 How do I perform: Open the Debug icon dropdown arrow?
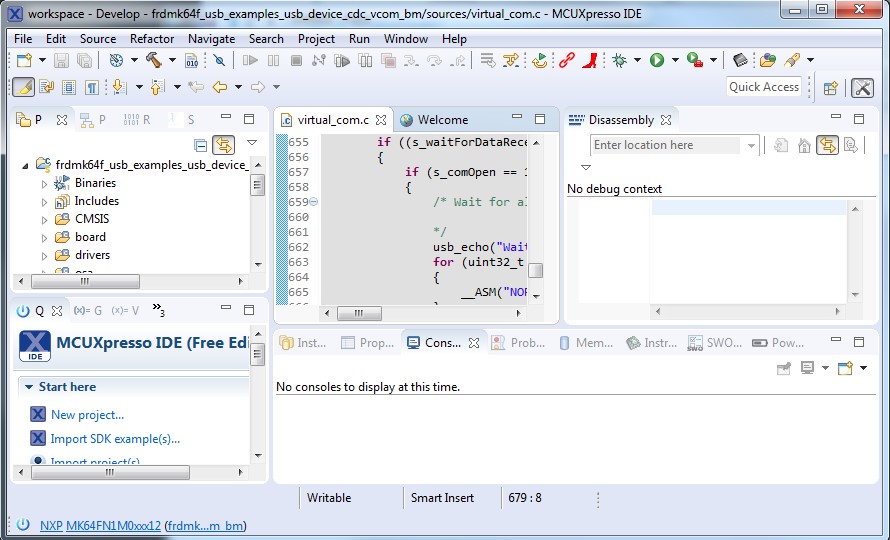637,60
